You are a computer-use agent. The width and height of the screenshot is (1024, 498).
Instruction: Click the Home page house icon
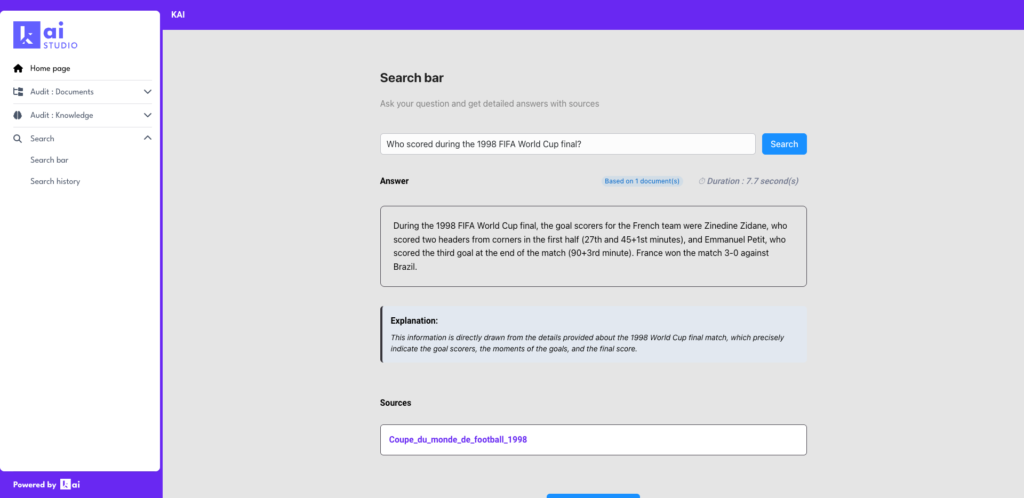[18, 68]
